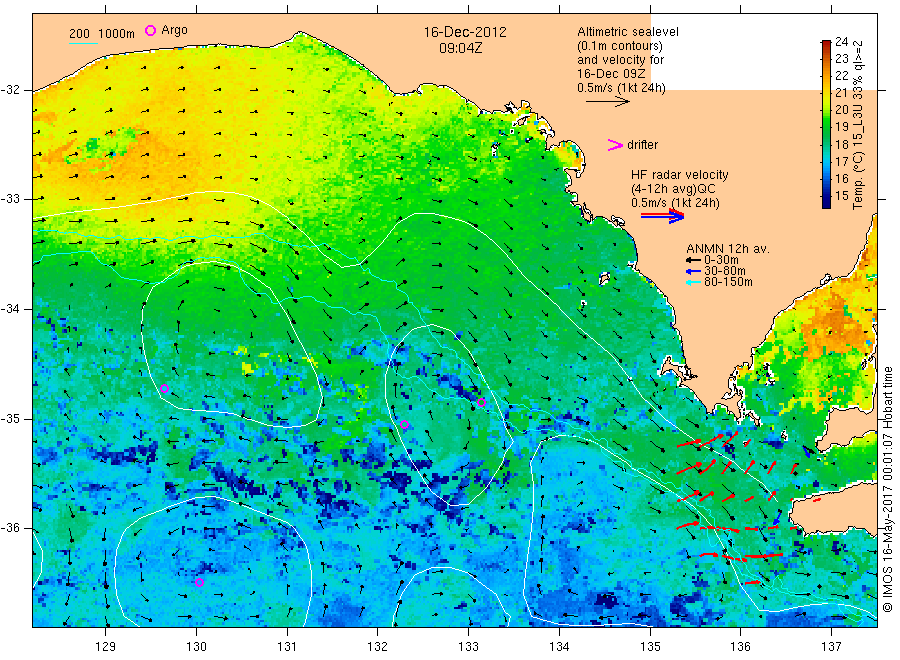The width and height of the screenshot is (900, 660).
Task: Click the 24 degree label on colorbar
Action: [841, 41]
